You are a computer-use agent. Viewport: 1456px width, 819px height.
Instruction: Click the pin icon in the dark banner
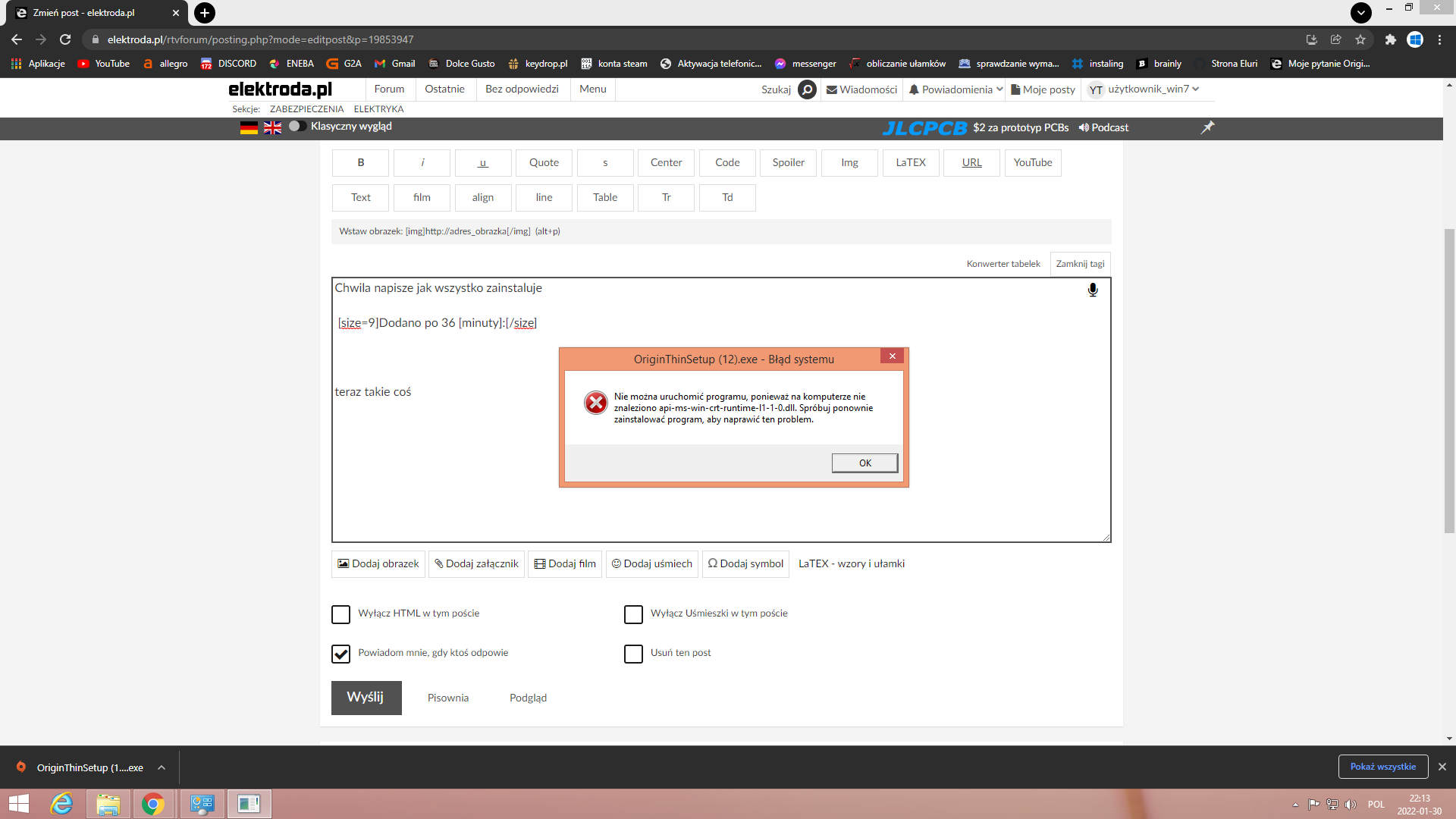[x=1207, y=127]
